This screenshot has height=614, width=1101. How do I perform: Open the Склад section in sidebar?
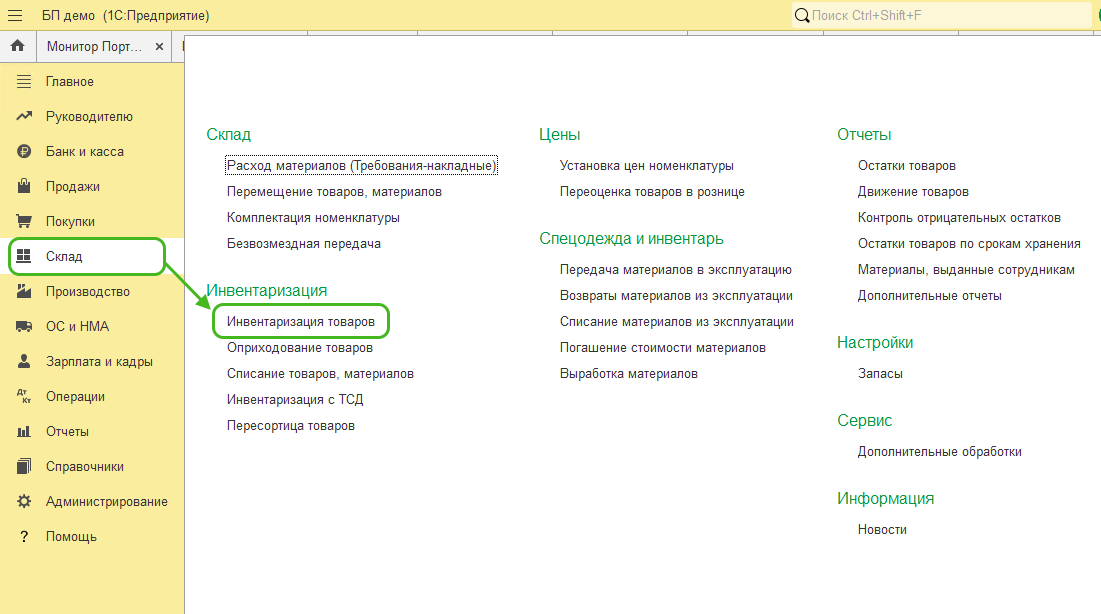(x=64, y=257)
